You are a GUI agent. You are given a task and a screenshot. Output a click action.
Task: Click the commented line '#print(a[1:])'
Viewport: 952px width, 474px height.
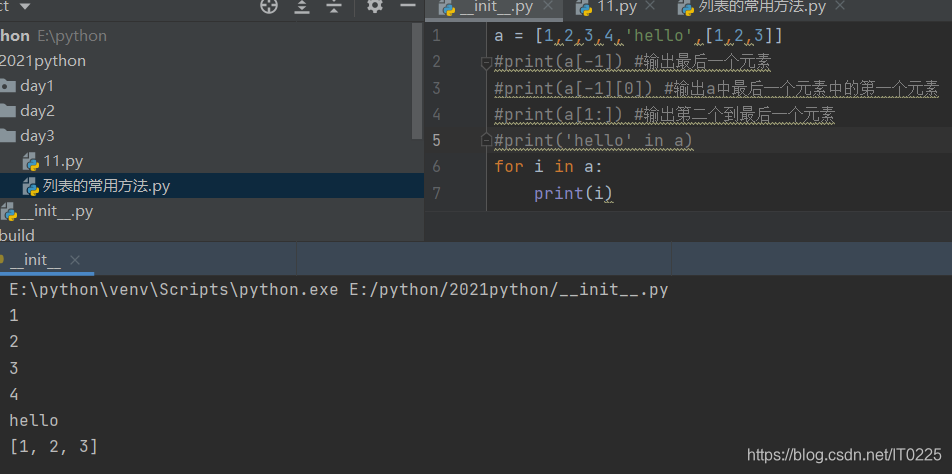pos(664,115)
